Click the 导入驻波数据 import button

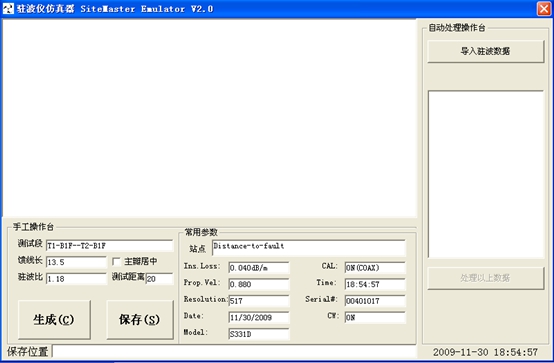tap(485, 52)
